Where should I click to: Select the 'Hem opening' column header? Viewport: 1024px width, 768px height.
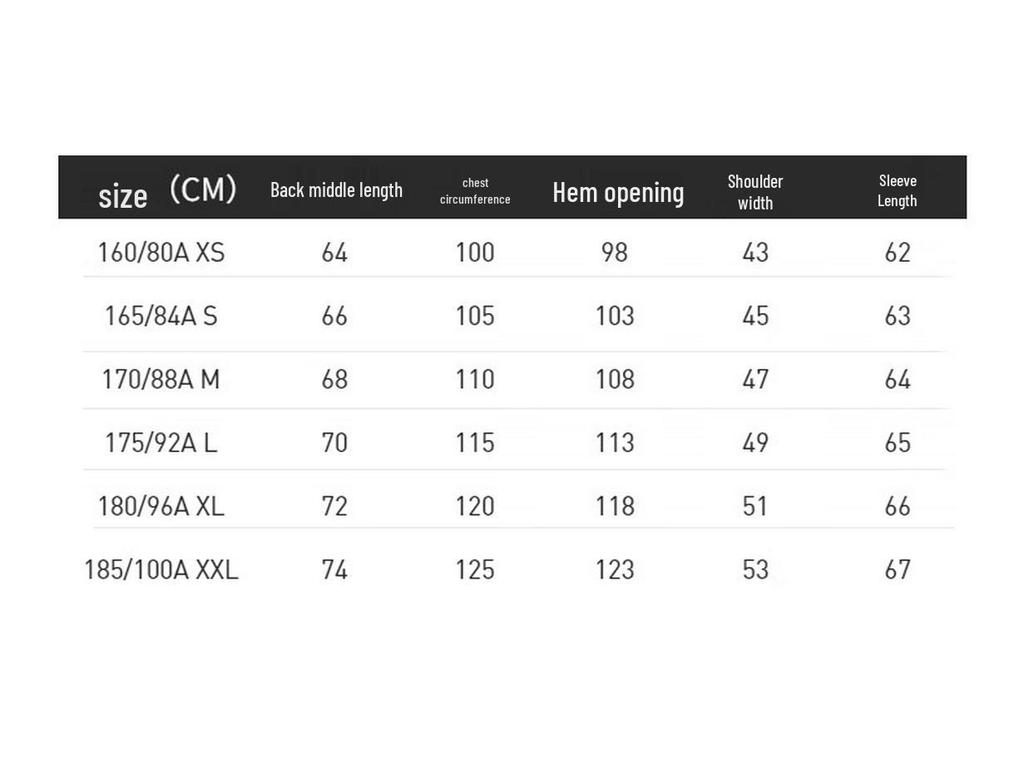coord(618,192)
